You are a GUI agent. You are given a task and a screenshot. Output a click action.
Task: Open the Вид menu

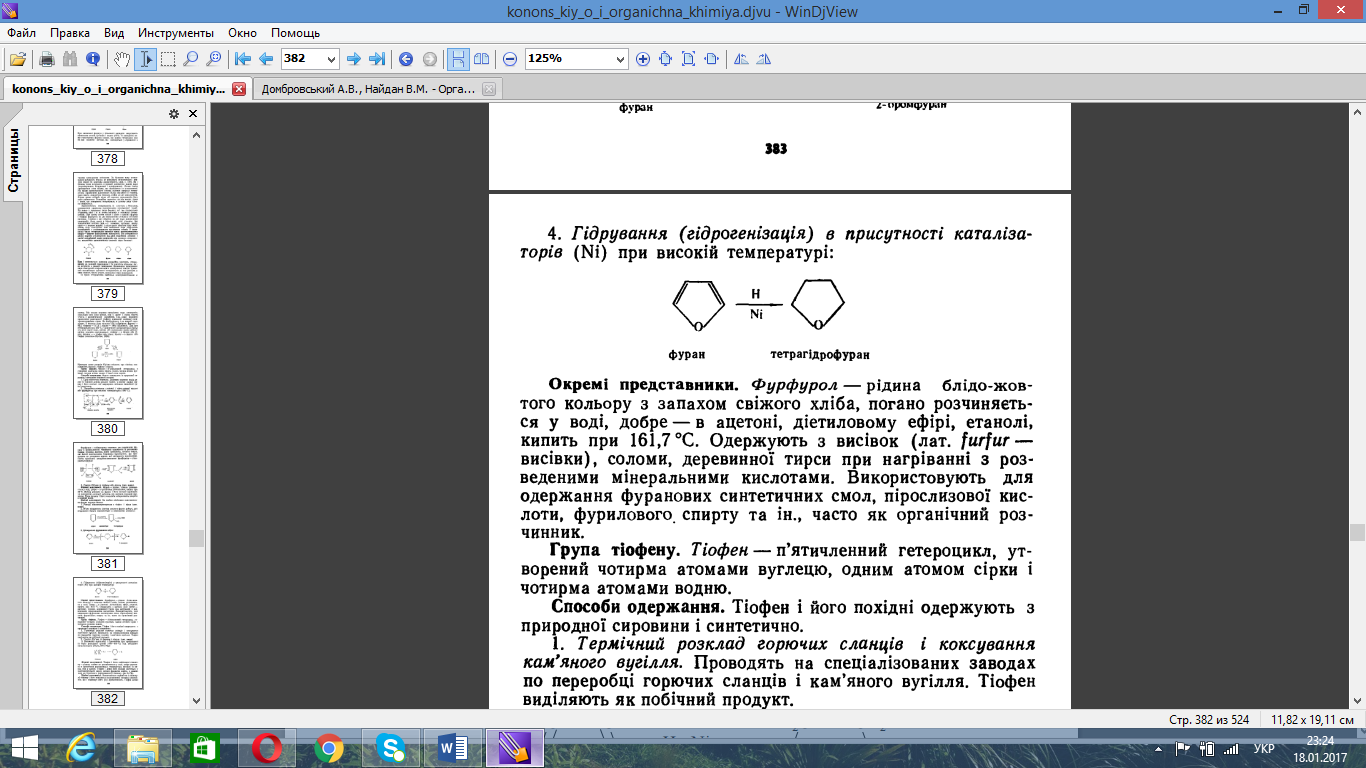click(x=114, y=33)
